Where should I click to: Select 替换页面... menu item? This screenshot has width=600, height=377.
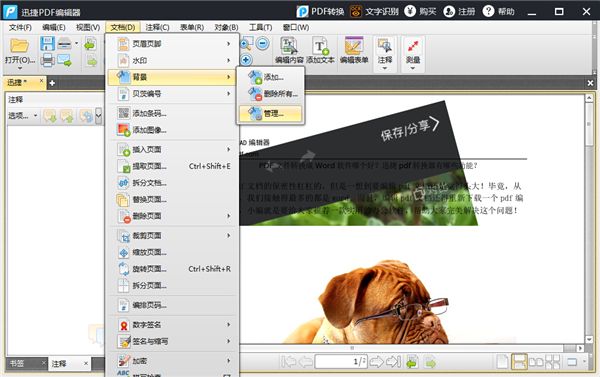click(172, 199)
